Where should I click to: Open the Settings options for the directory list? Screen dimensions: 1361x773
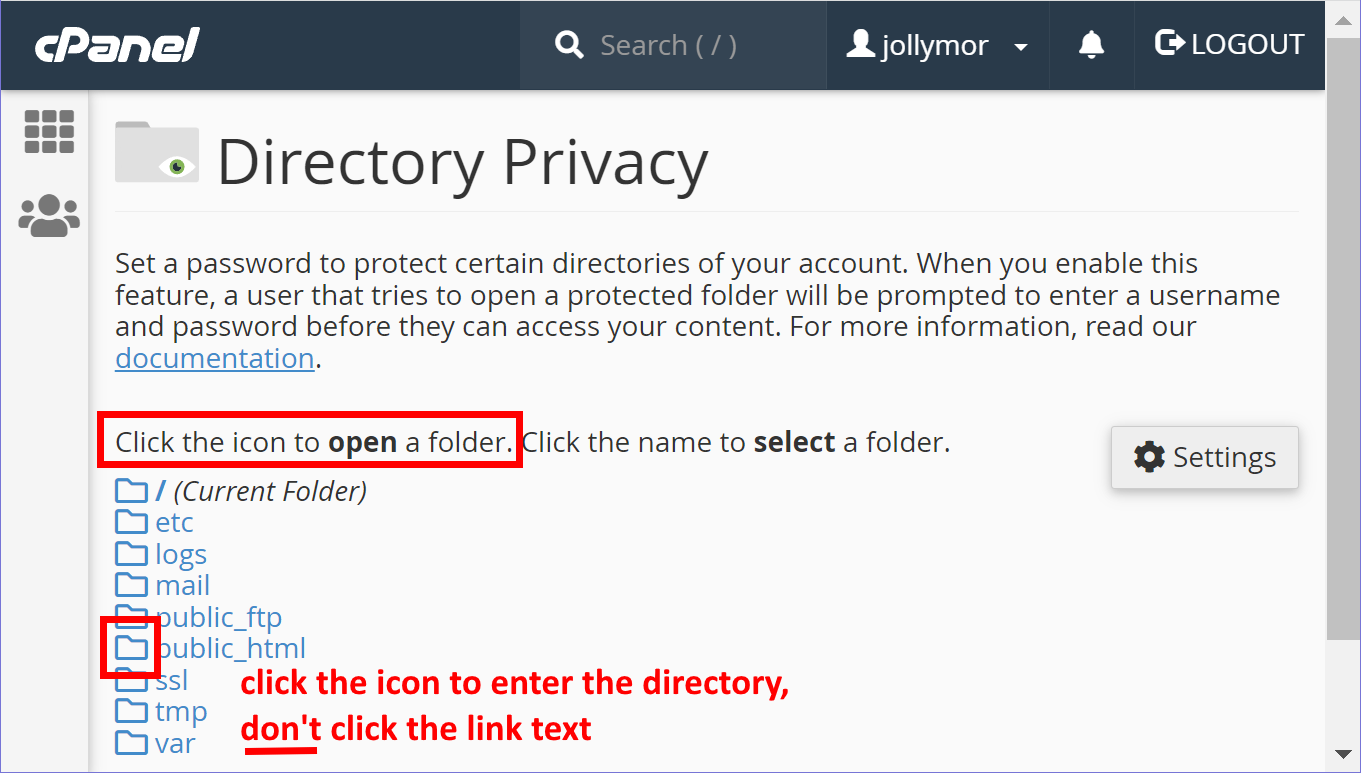click(x=1204, y=457)
